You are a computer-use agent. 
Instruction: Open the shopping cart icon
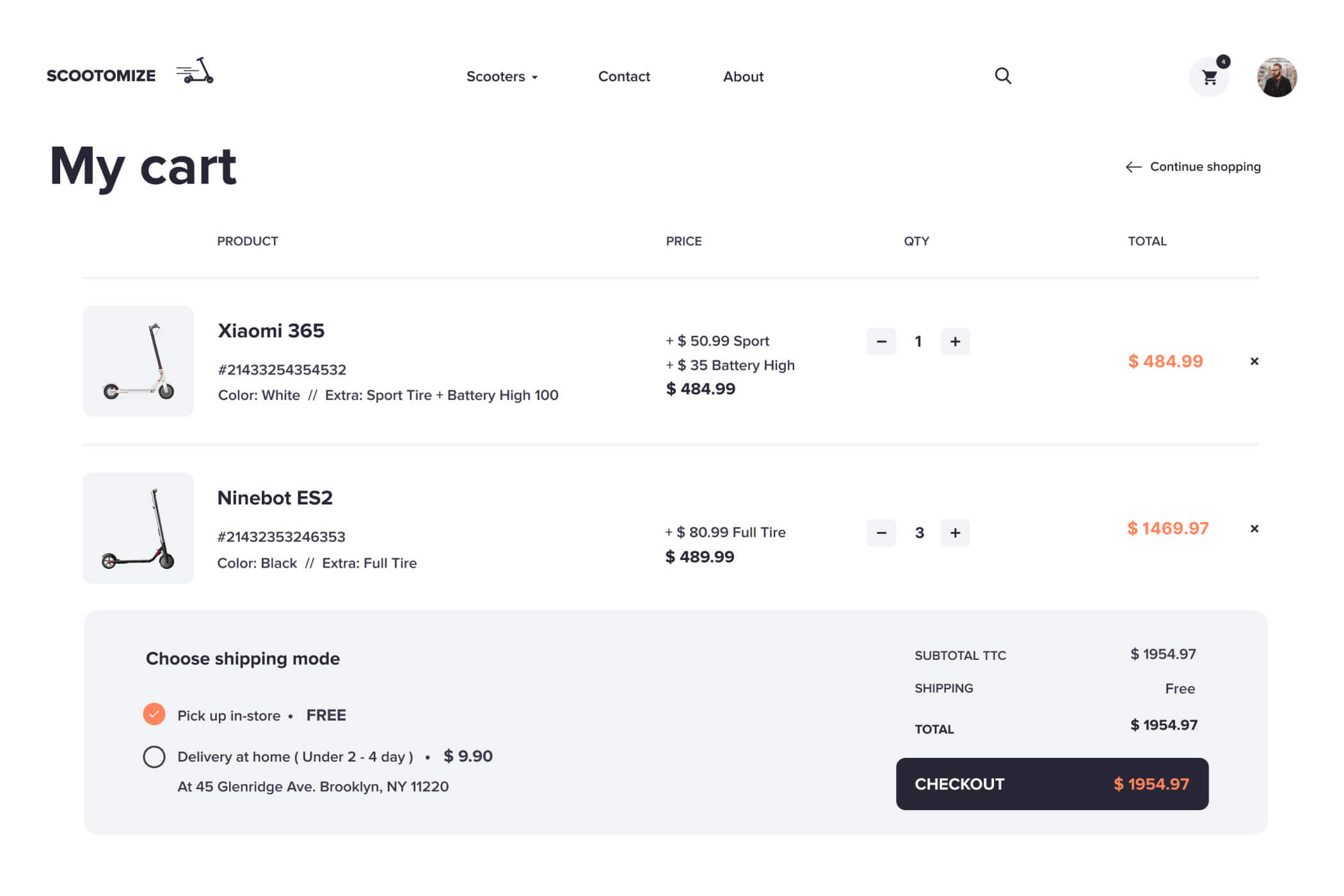(1209, 77)
